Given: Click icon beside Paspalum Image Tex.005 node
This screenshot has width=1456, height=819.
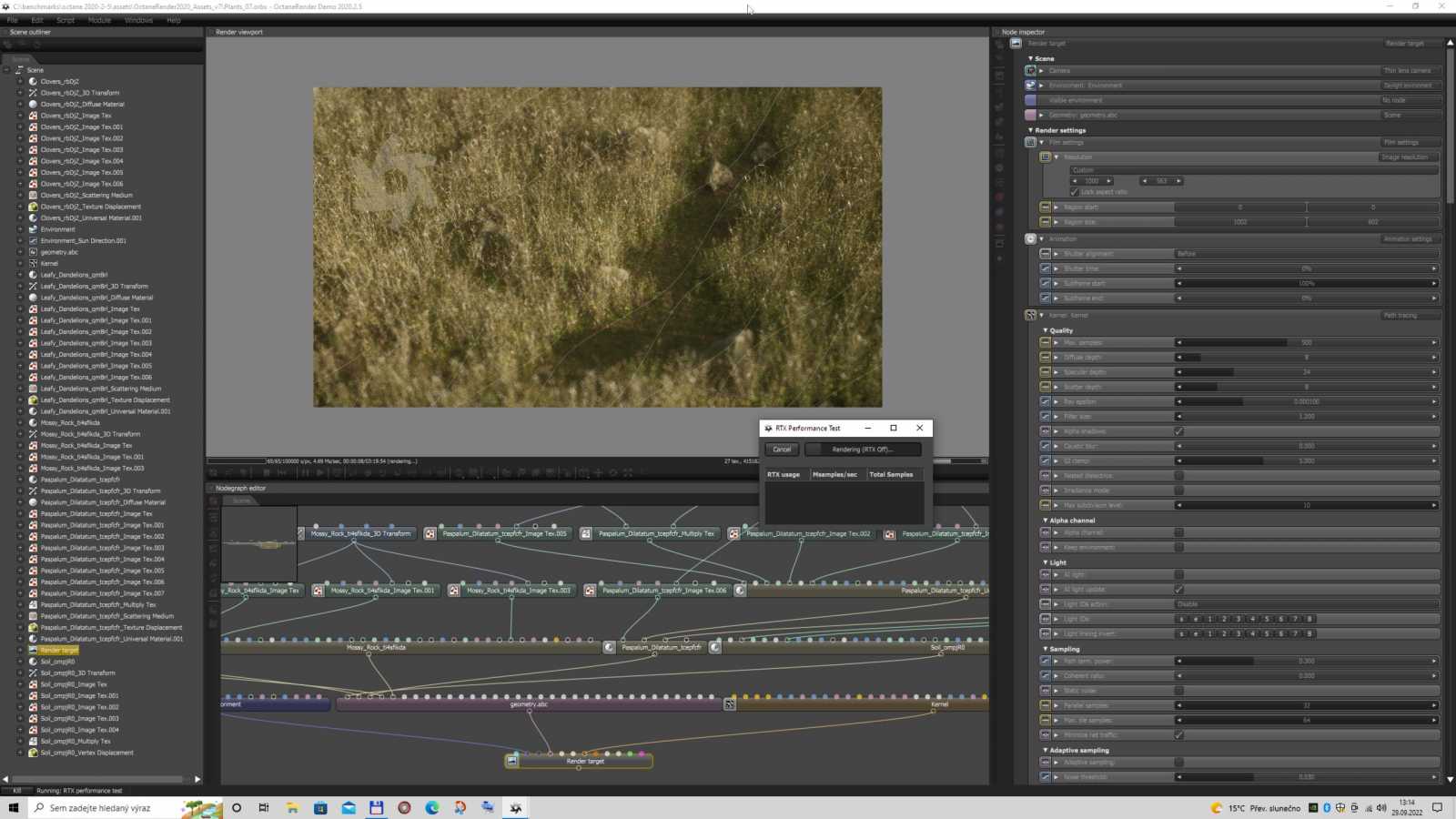Looking at the screenshot, I should pyautogui.click(x=430, y=534).
